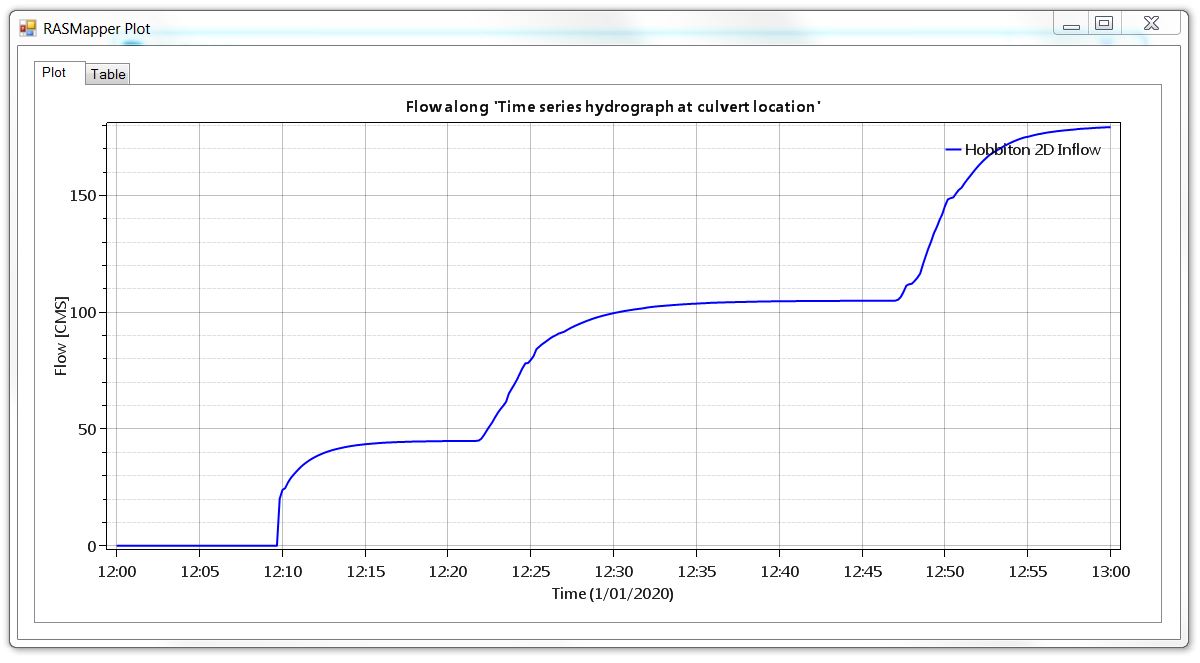The image size is (1200, 663).
Task: Click the 12:35 x-axis tick label
Action: (696, 570)
